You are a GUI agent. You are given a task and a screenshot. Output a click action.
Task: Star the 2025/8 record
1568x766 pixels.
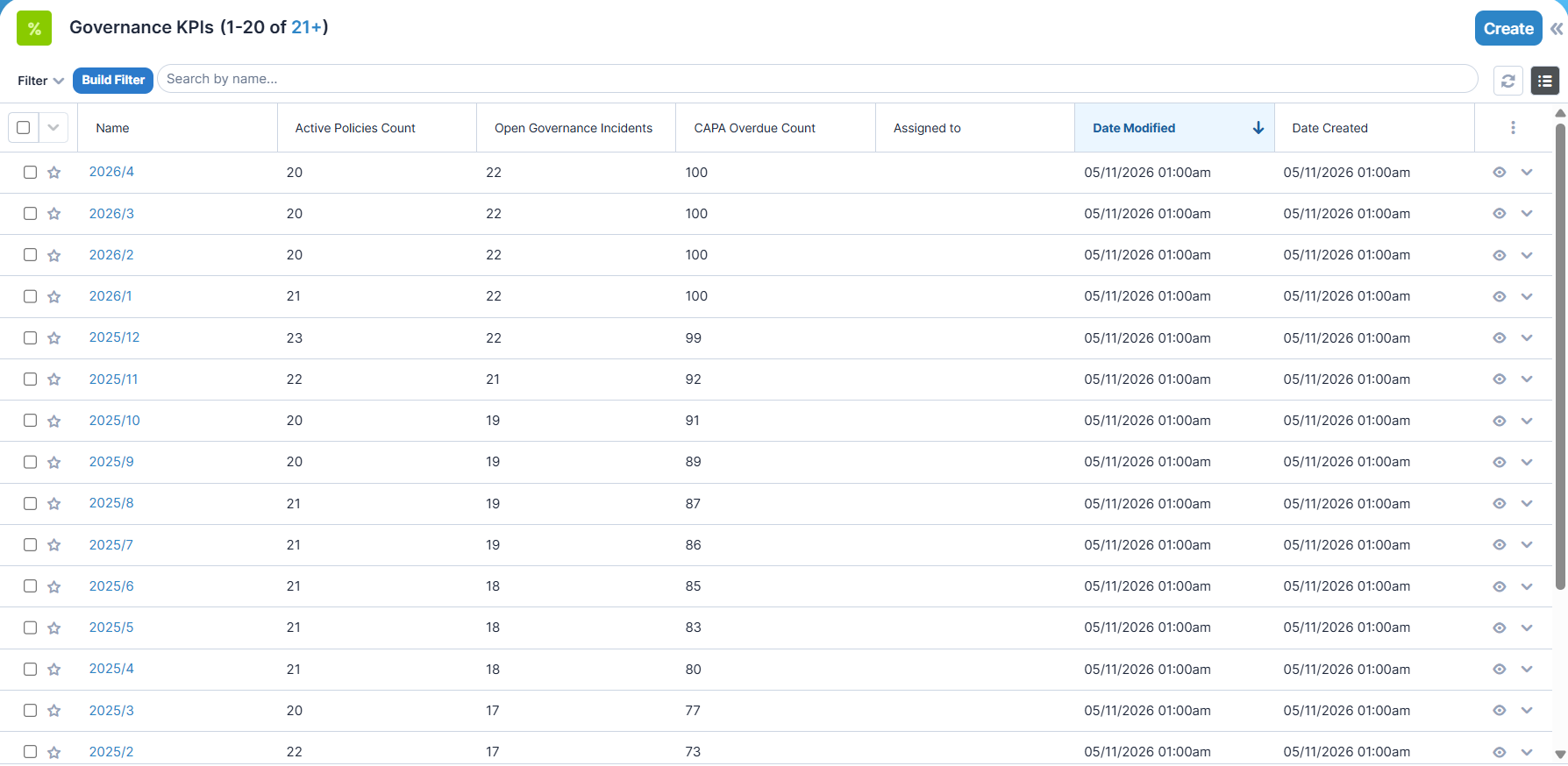tap(54, 504)
